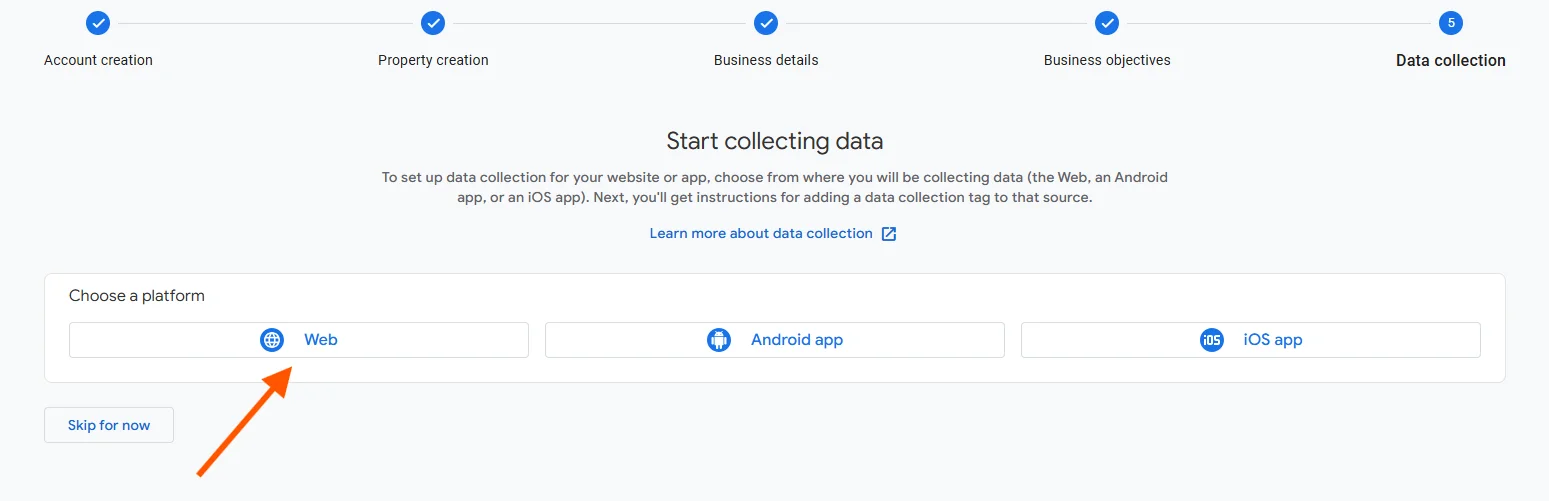This screenshot has height=501, width=1549.
Task: Return to the Business details step label
Action: click(x=766, y=60)
